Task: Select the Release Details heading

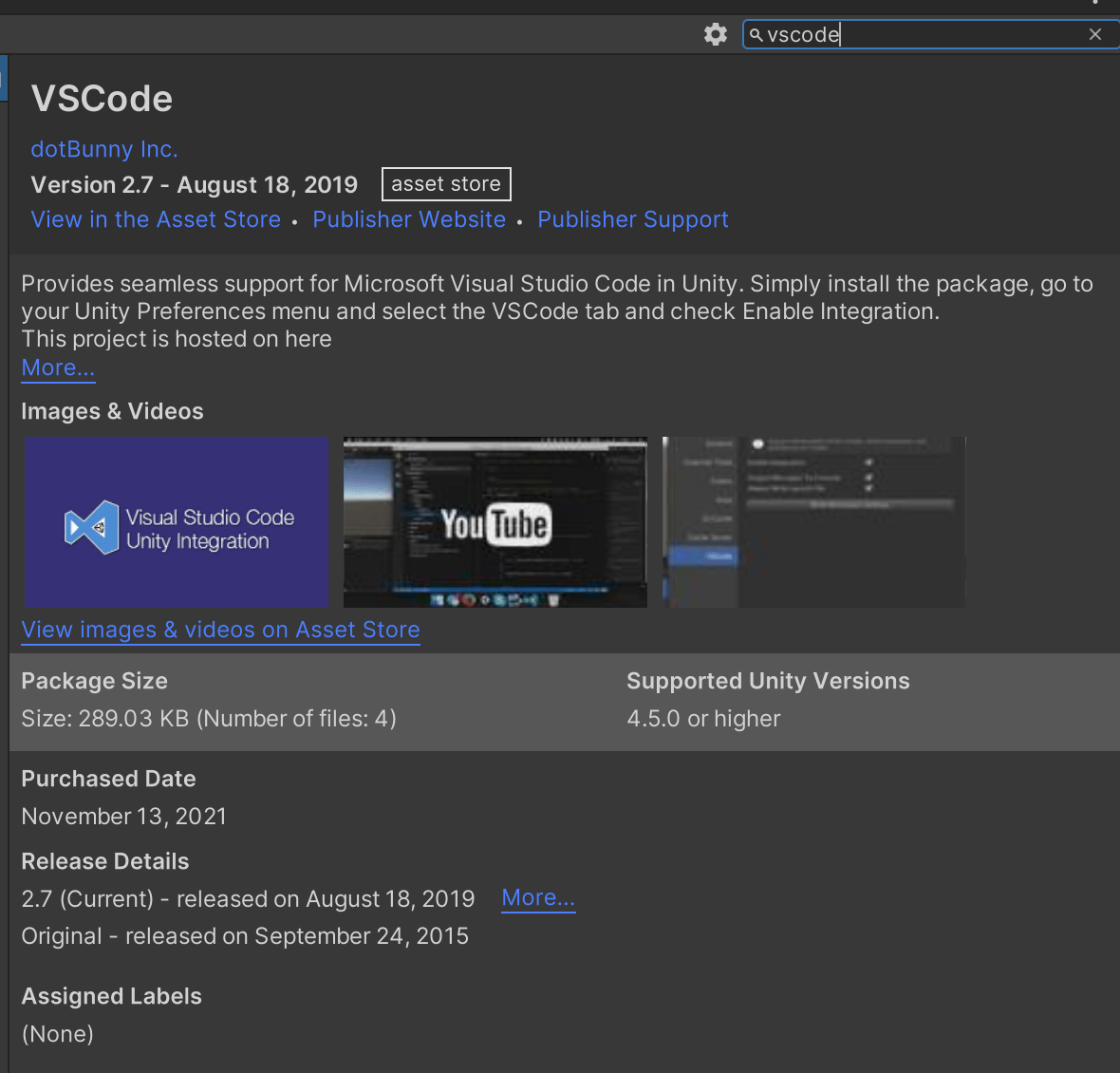Action: pos(105,861)
